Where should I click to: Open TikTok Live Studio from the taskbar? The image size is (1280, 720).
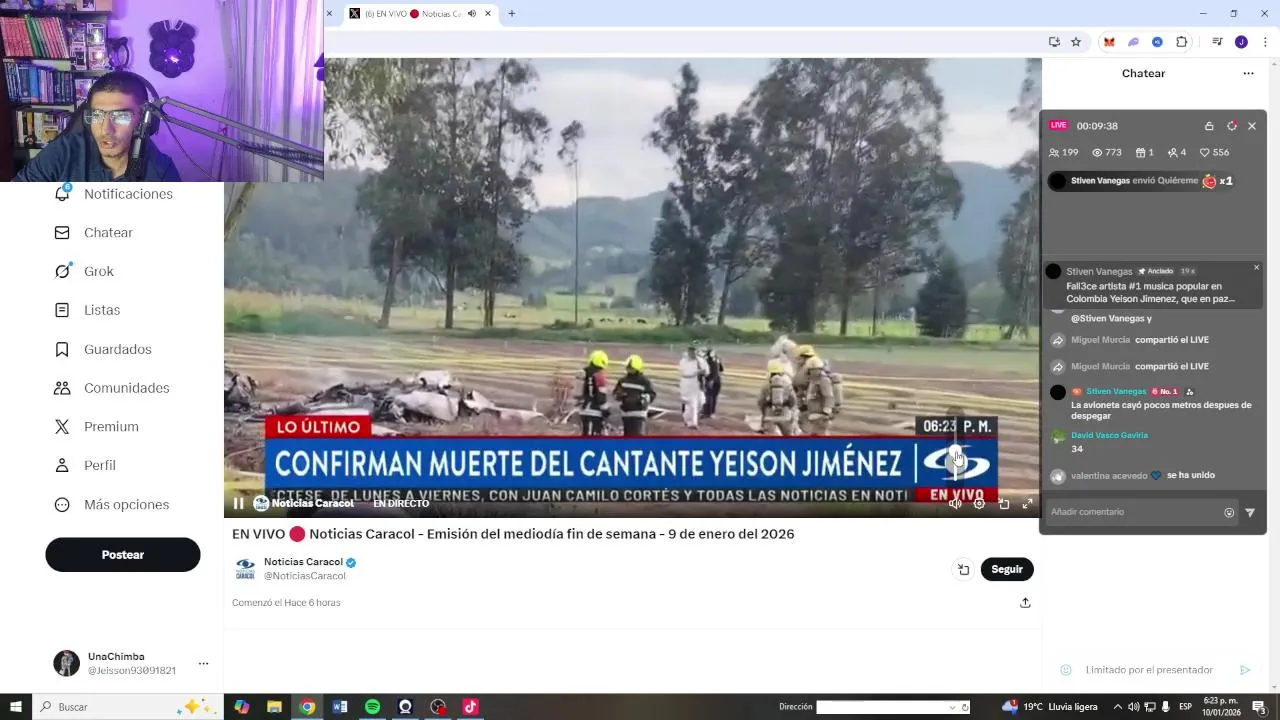click(470, 707)
